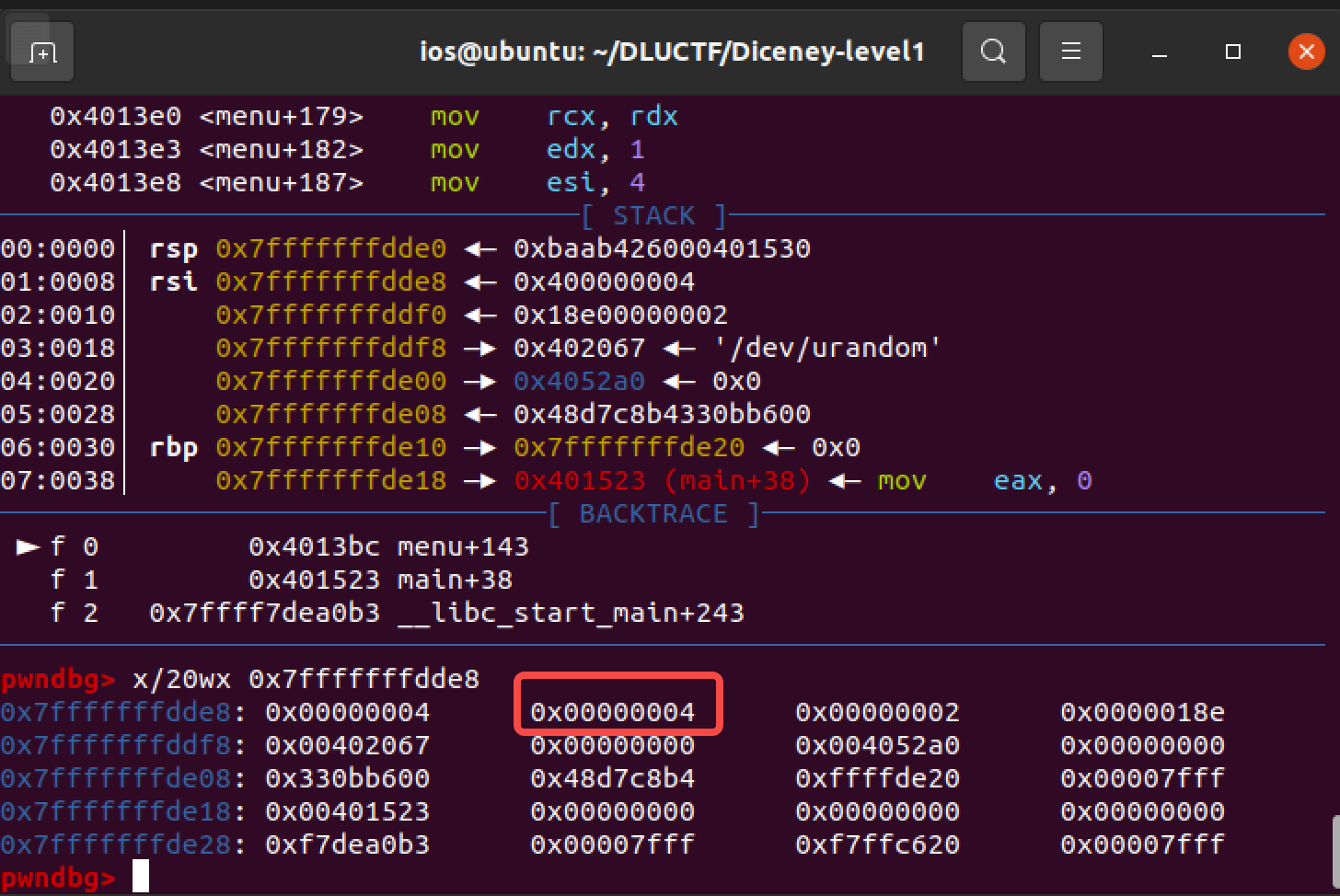This screenshot has height=896, width=1340.
Task: Open the terminal hamburger menu
Action: pyautogui.click(x=1071, y=52)
